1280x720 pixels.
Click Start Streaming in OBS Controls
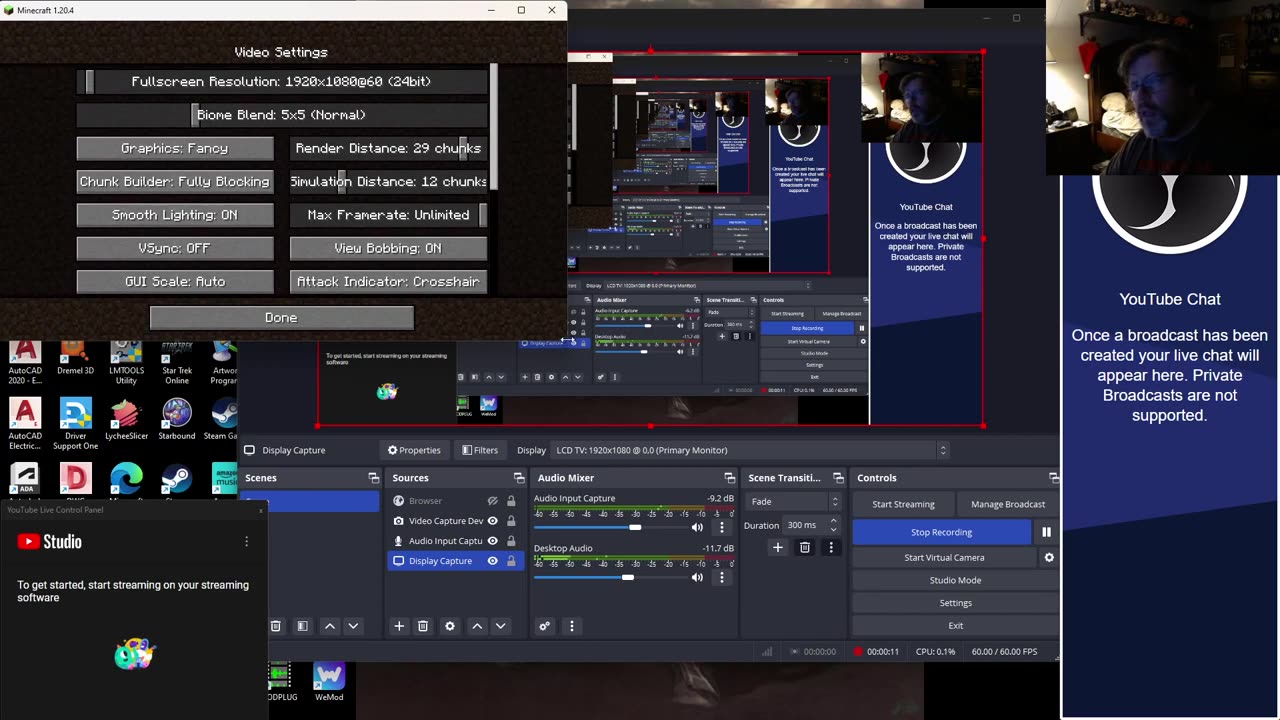[x=903, y=504]
